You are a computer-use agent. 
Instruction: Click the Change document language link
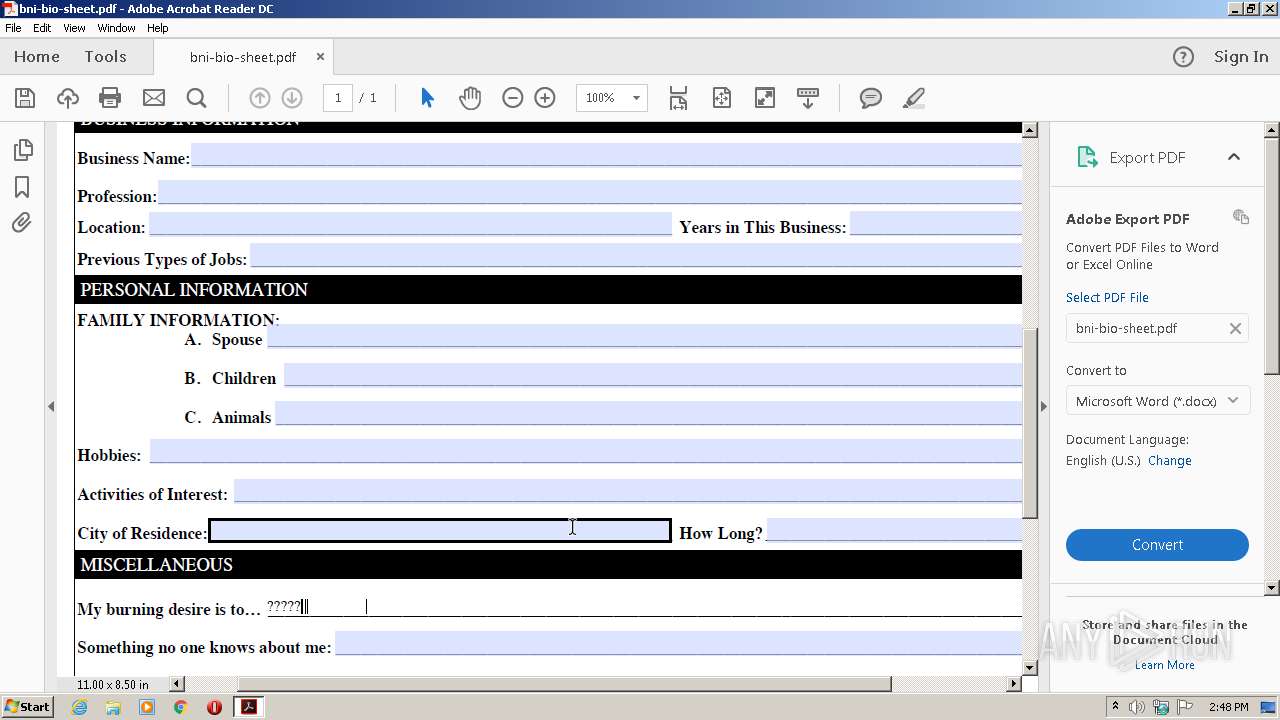click(x=1169, y=461)
